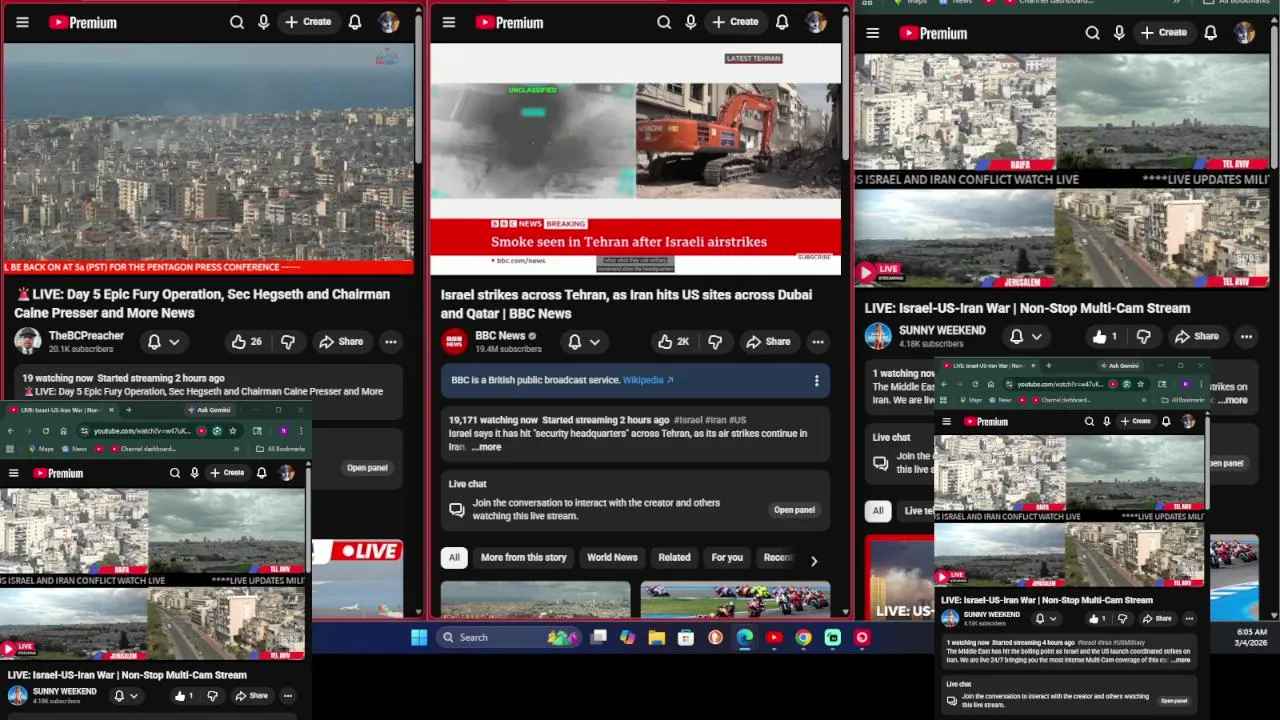Like the TheBCPreacher live stream
The image size is (1280, 720).
pyautogui.click(x=246, y=342)
